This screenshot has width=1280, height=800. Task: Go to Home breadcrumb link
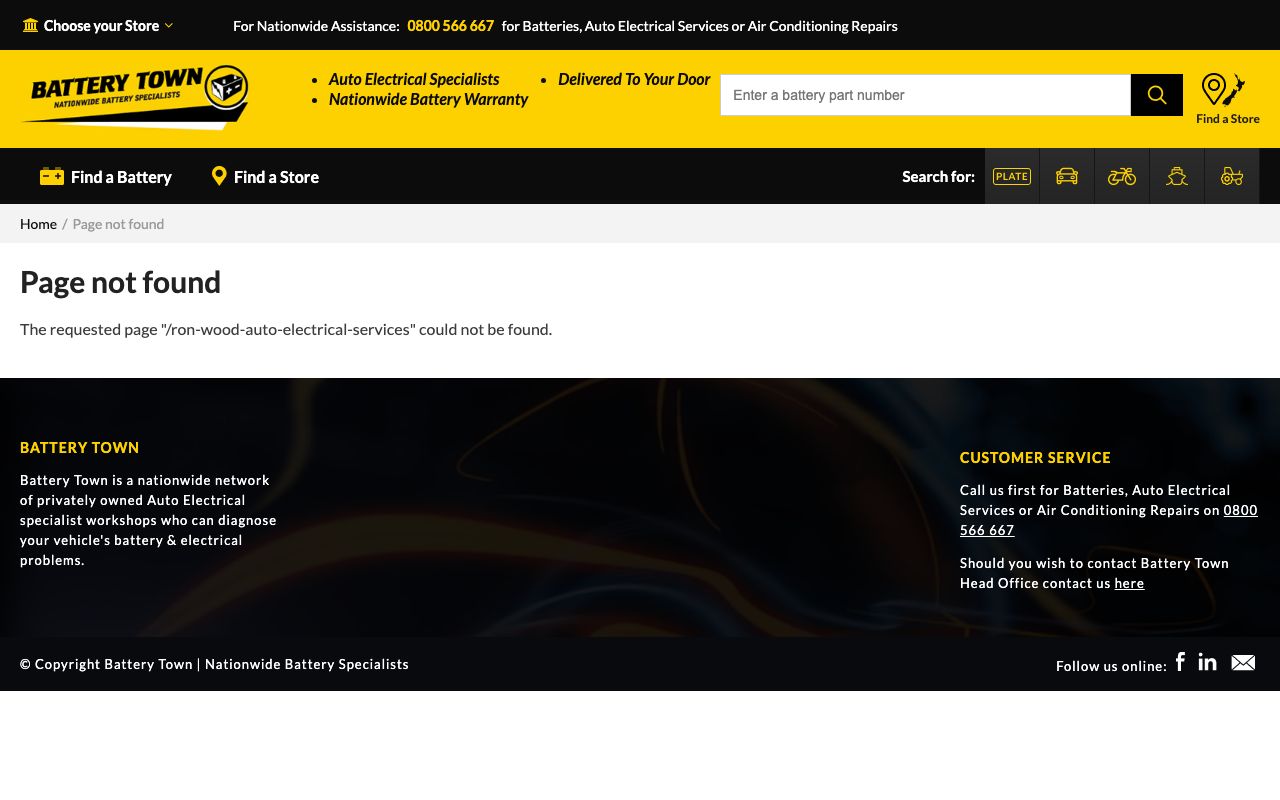tap(38, 224)
